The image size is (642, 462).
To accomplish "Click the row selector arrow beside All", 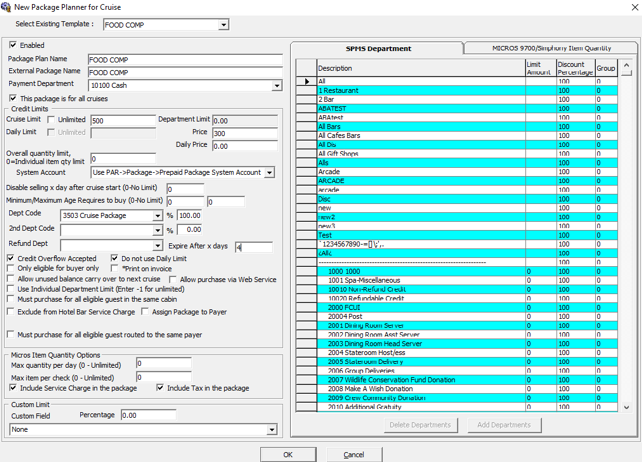I will click(x=307, y=81).
